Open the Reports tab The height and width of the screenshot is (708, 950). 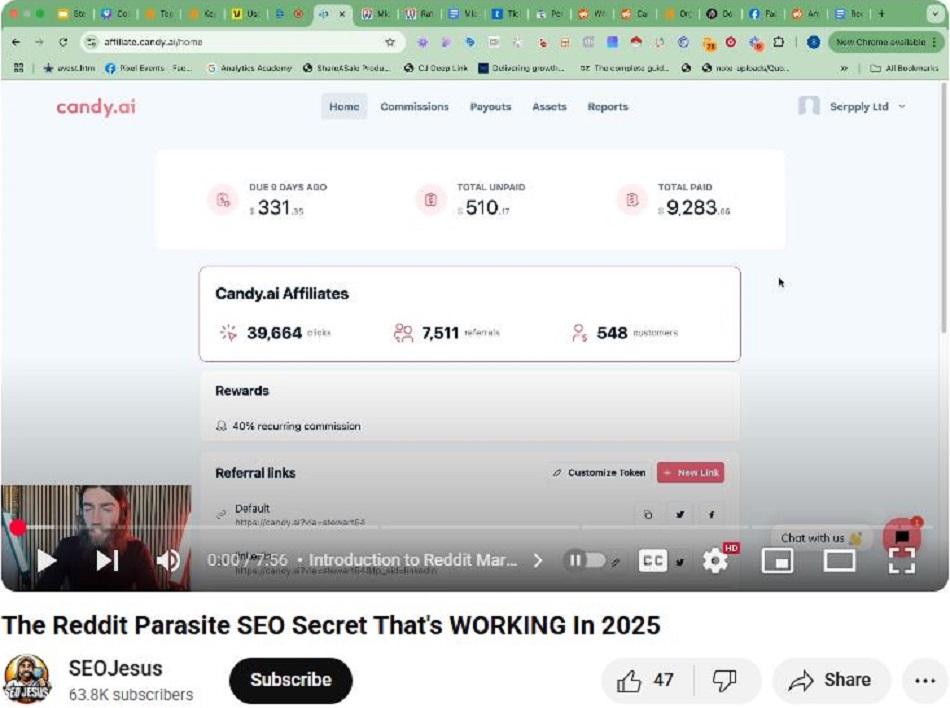click(x=608, y=107)
